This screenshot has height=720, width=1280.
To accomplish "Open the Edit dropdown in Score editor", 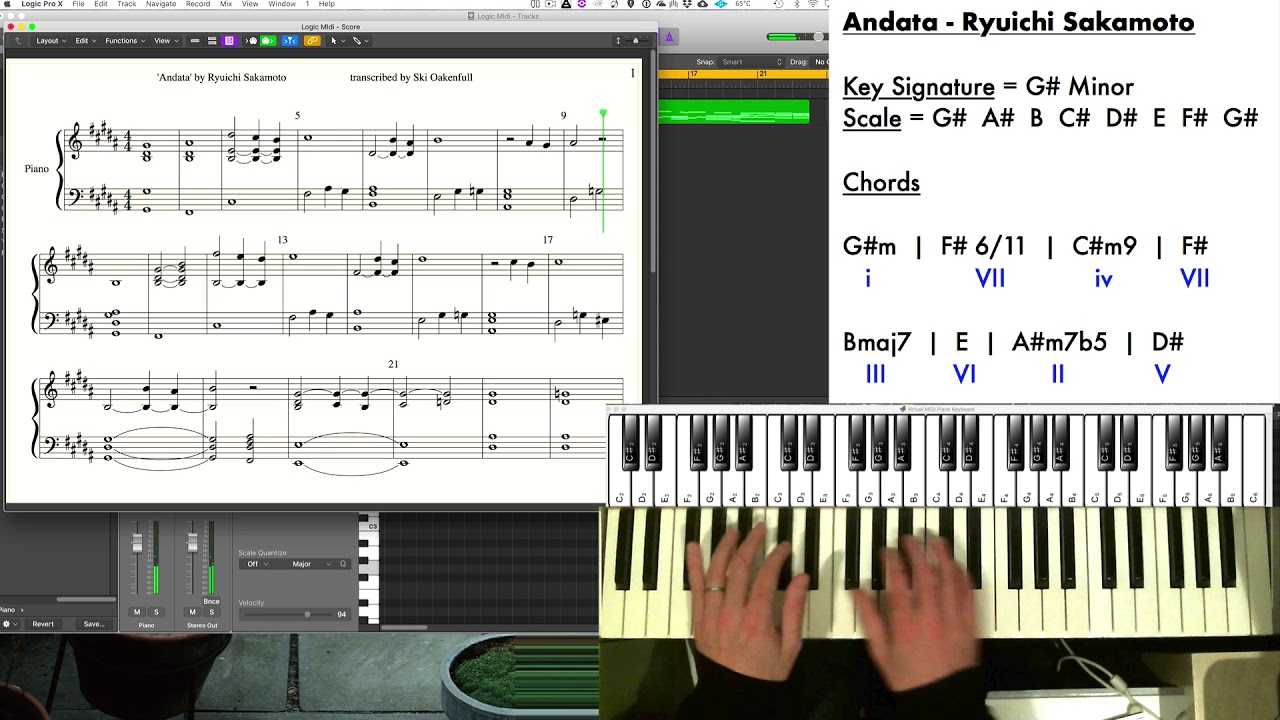I will [84, 41].
